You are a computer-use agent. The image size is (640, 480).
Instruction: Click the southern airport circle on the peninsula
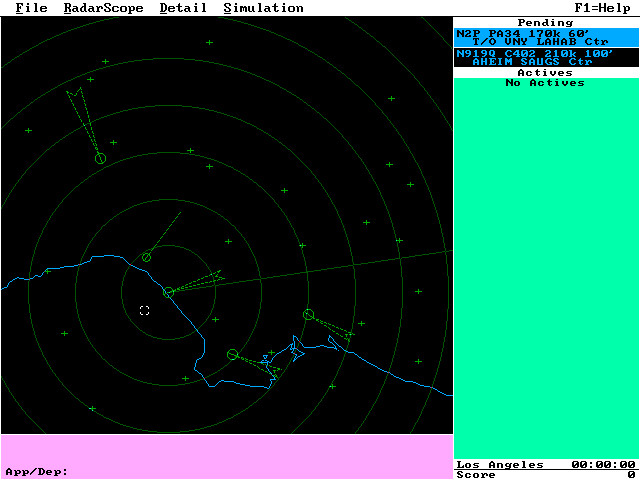[x=232, y=354]
